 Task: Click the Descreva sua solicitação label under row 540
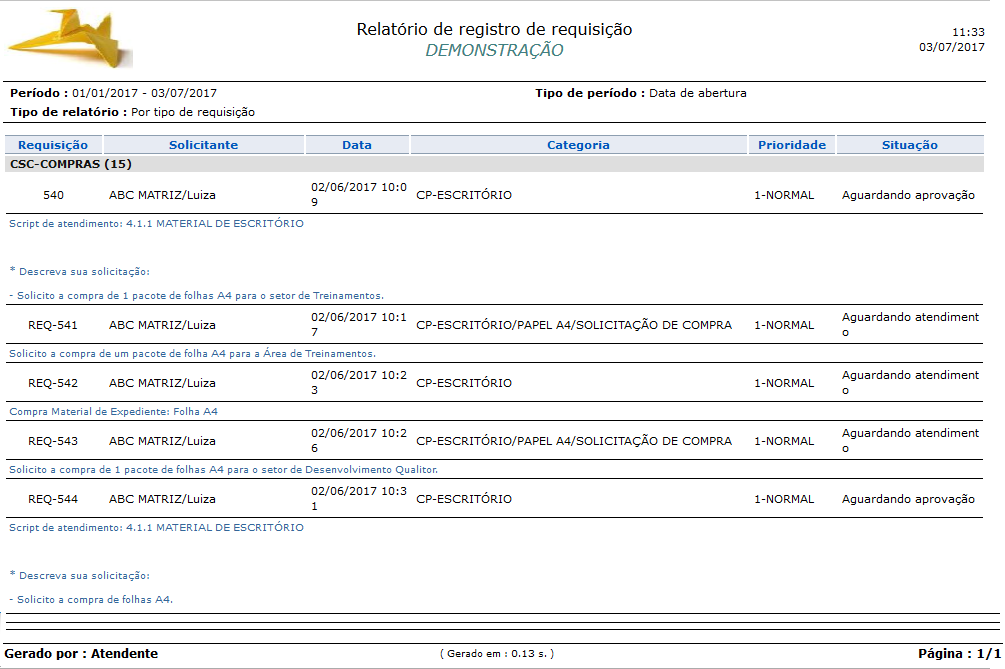pyautogui.click(x=79, y=272)
